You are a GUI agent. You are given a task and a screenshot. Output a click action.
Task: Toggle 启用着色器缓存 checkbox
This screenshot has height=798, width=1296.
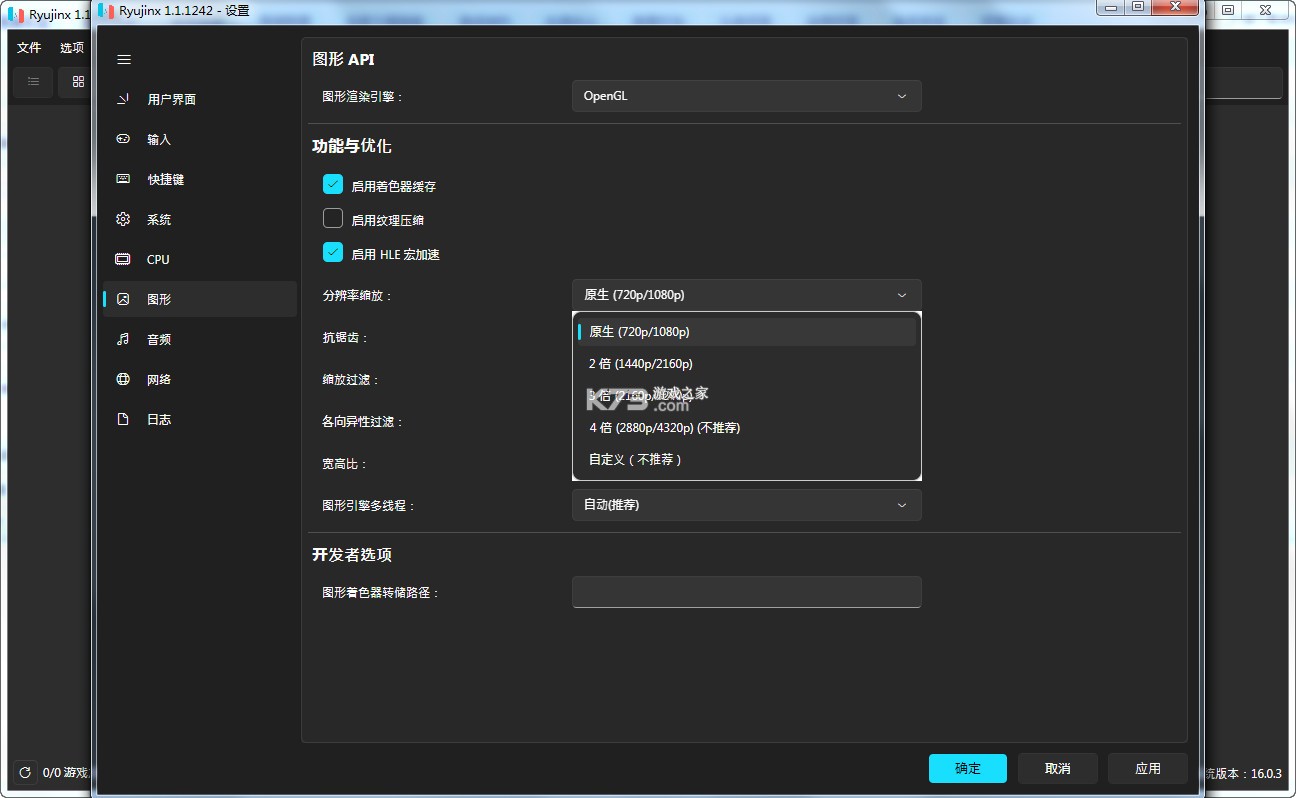point(333,185)
